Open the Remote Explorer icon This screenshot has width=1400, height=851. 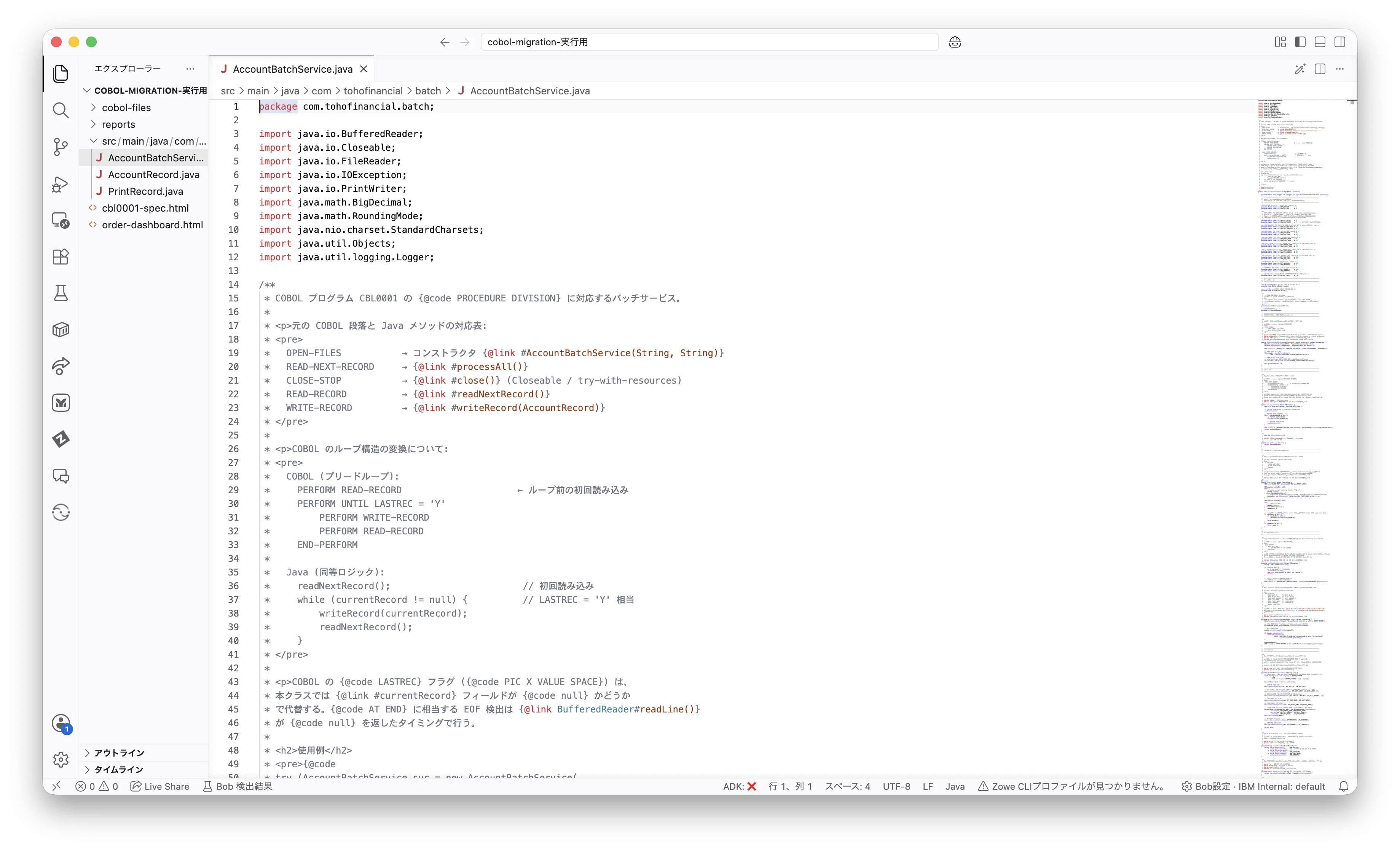click(61, 220)
